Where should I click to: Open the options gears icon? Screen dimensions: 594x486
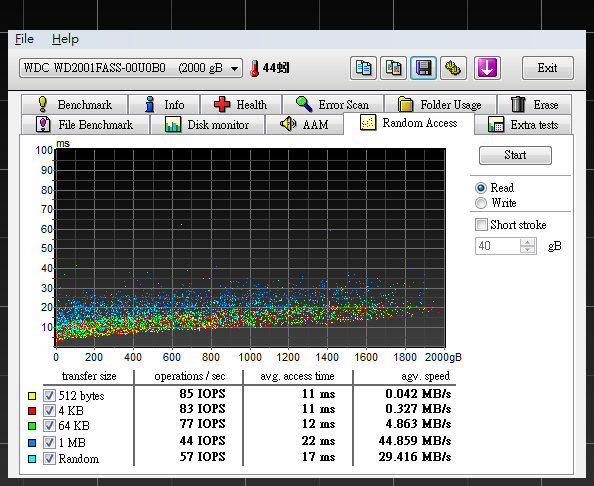pyautogui.click(x=453, y=68)
